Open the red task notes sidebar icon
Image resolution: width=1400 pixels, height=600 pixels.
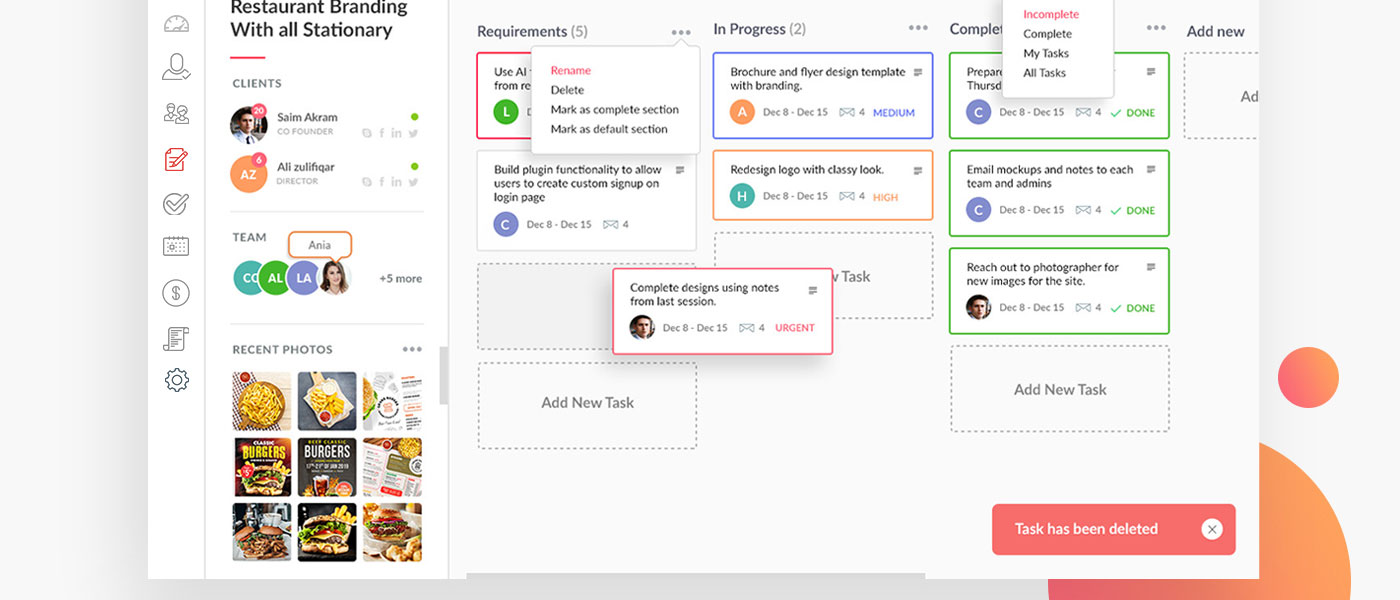(176, 159)
